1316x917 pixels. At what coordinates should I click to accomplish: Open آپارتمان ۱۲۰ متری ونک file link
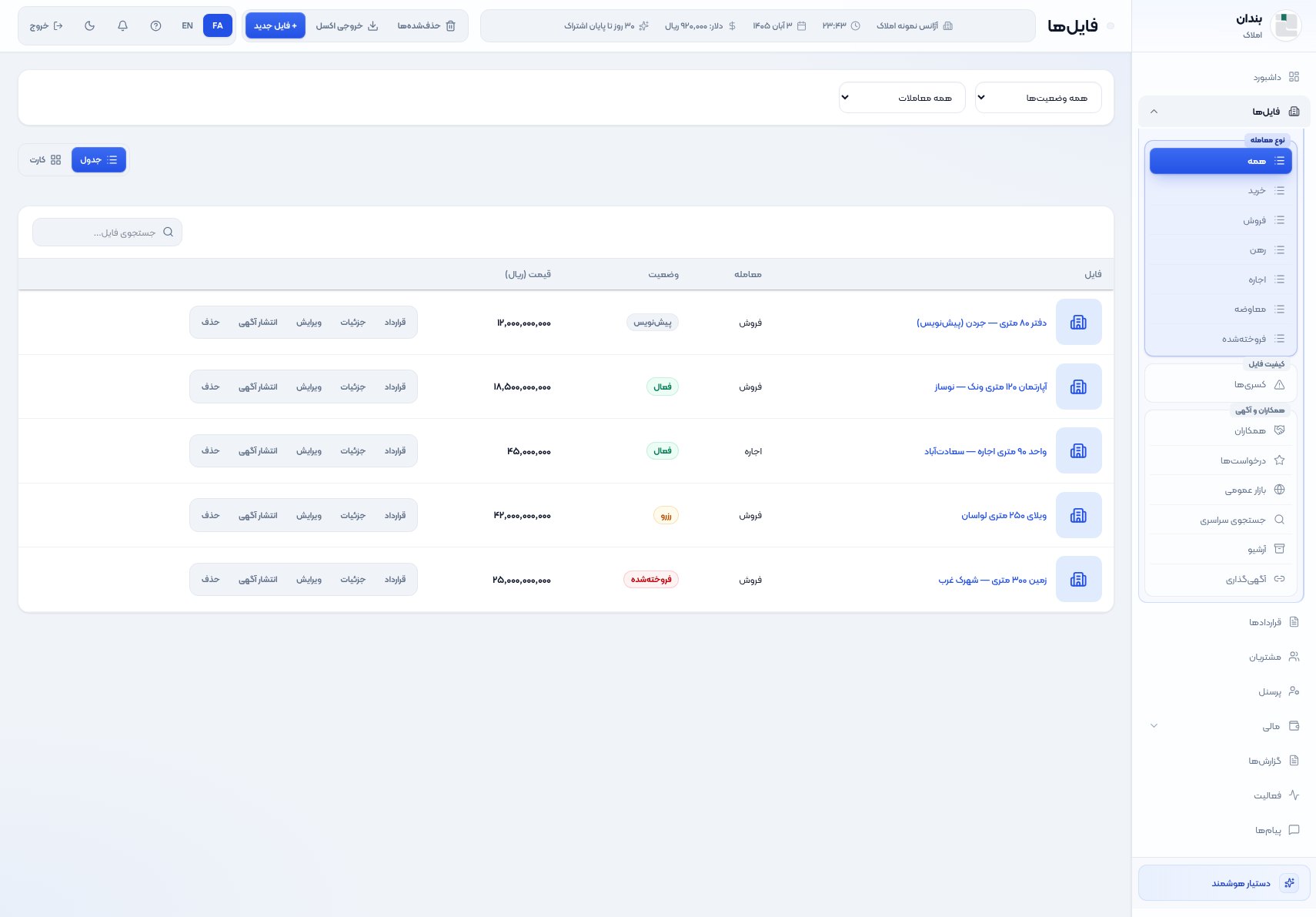click(x=990, y=387)
